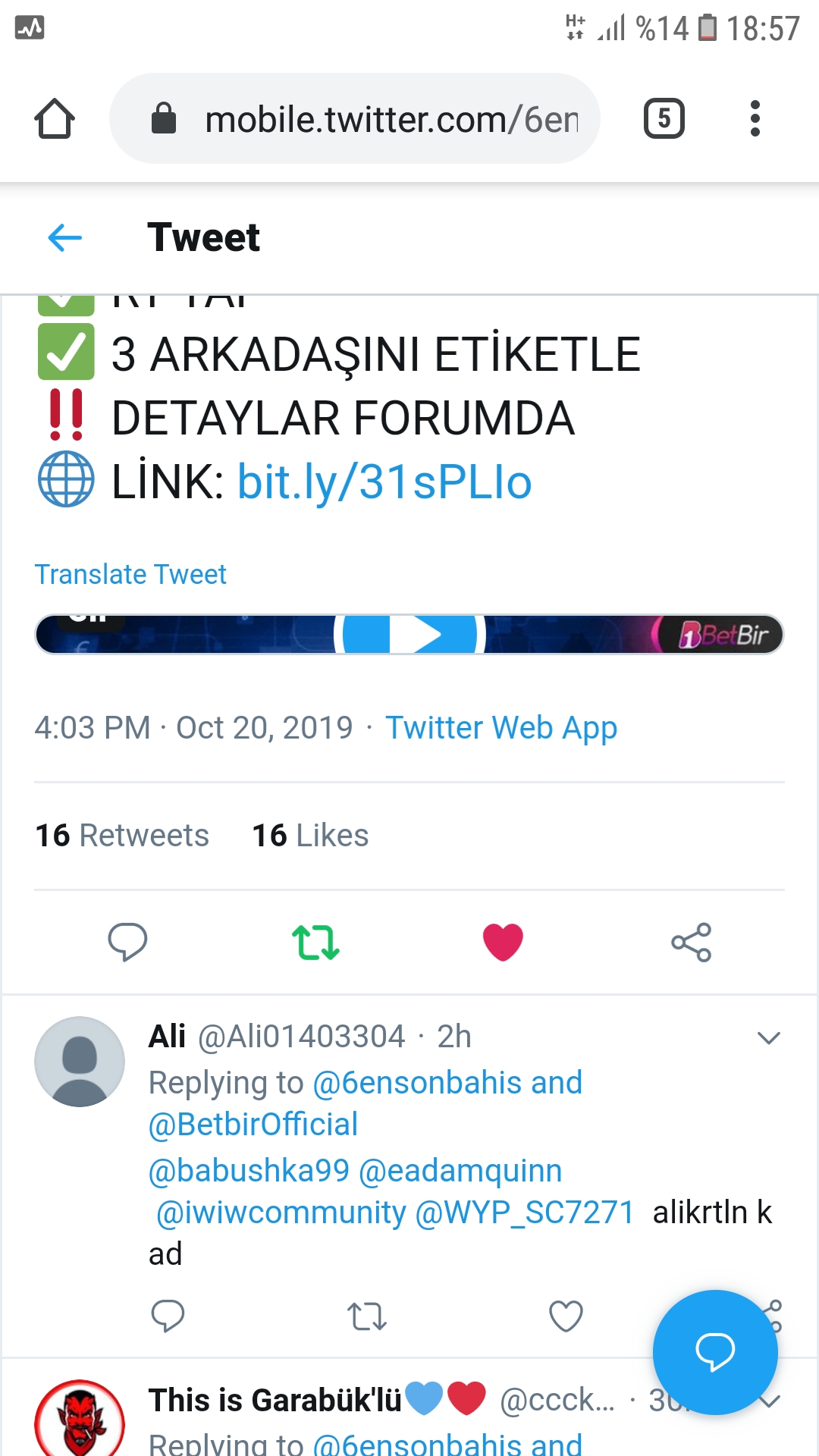The height and width of the screenshot is (1456, 819).
Task: Open the bit.ly/31sPLlo link
Action: 384,482
